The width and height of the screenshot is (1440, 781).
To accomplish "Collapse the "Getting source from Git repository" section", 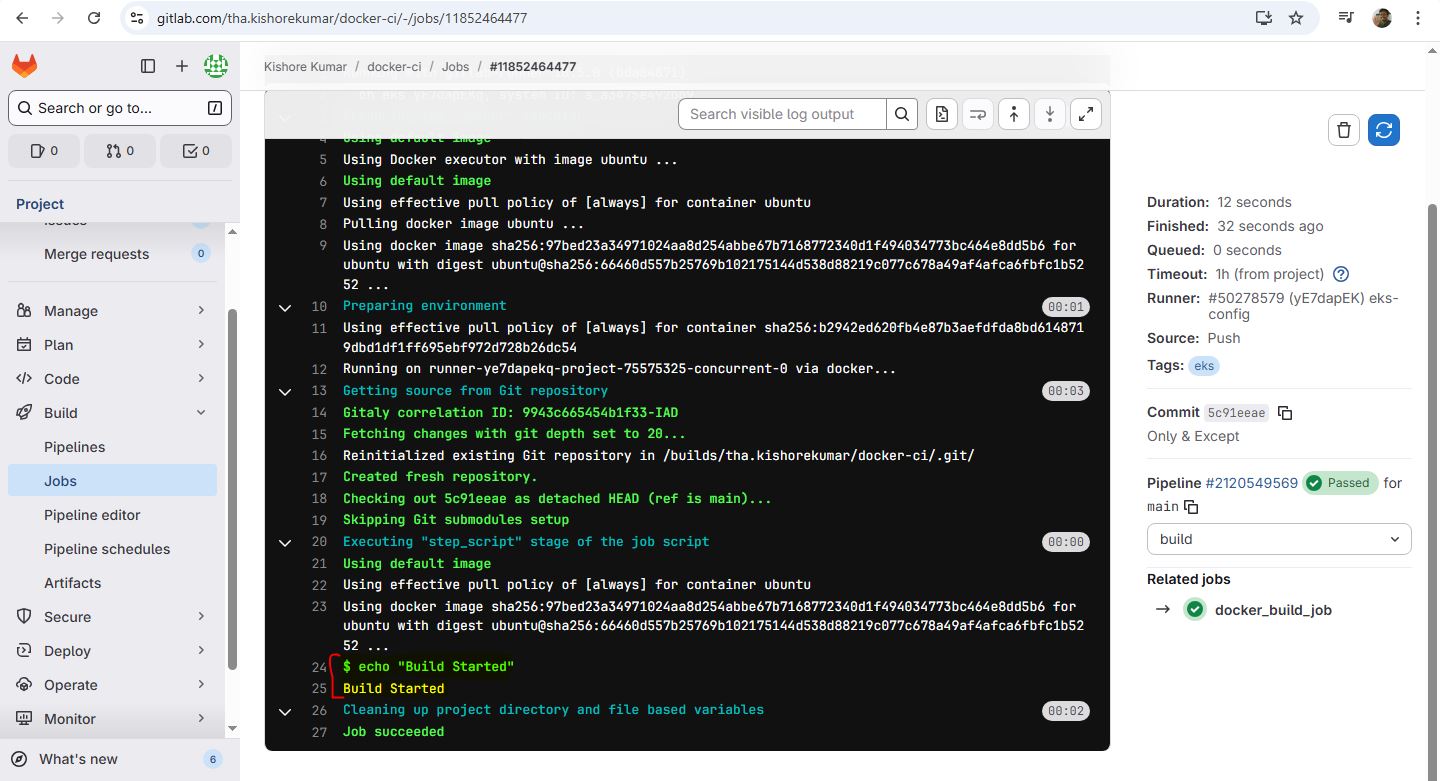I will coord(285,391).
